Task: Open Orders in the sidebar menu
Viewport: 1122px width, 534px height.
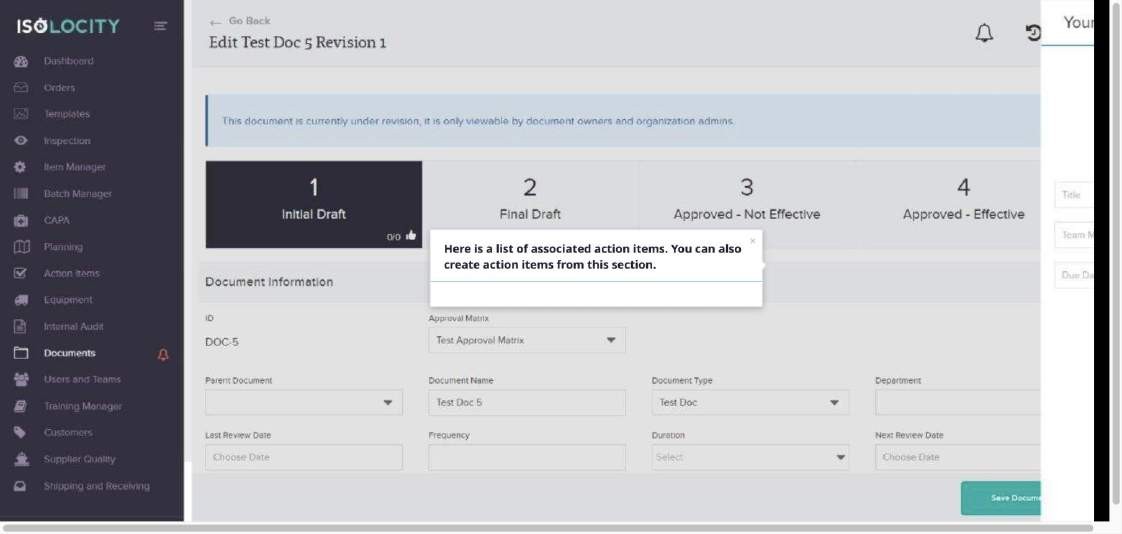Action: point(59,88)
